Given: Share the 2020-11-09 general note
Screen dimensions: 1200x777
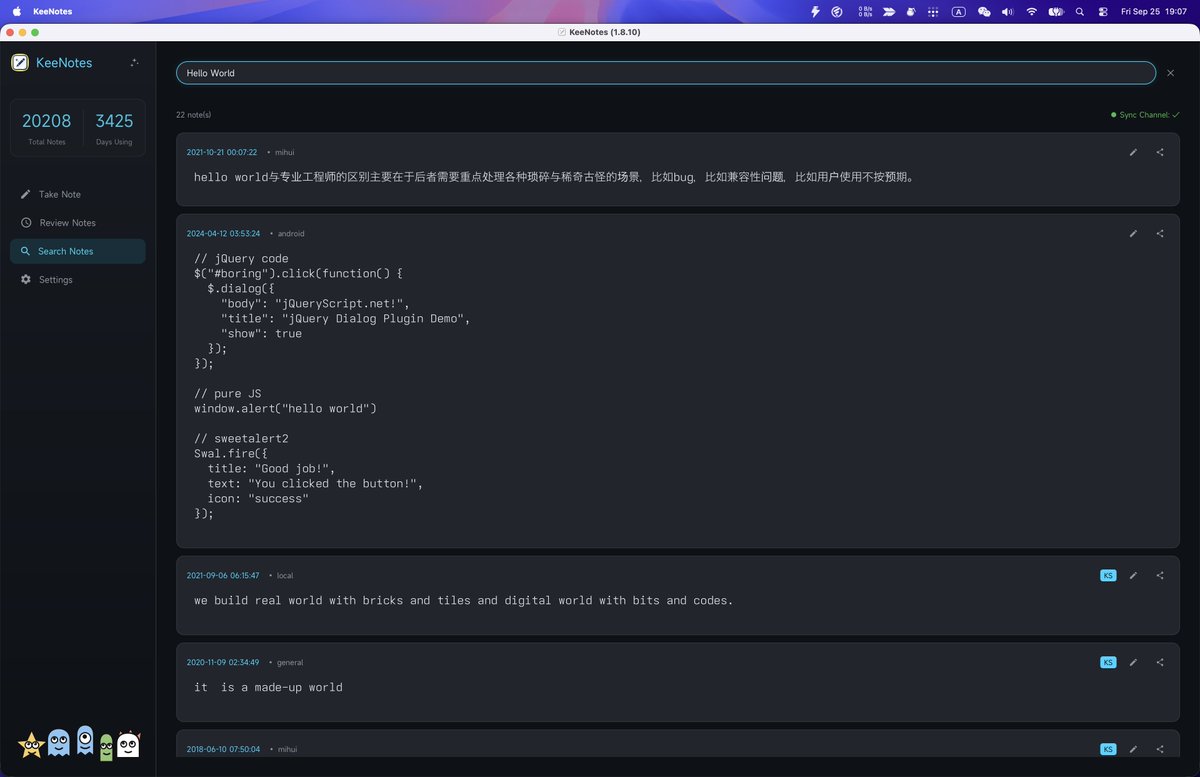Looking at the screenshot, I should pyautogui.click(x=1160, y=662).
